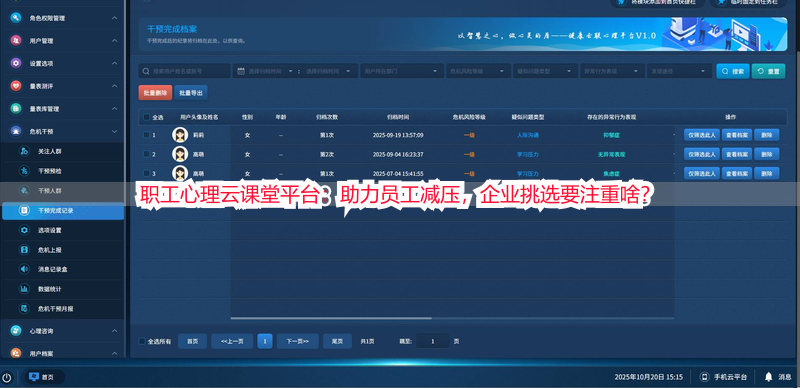
Task: Click the 2025-09-19 13:57:09 archive time cell
Action: click(398, 135)
